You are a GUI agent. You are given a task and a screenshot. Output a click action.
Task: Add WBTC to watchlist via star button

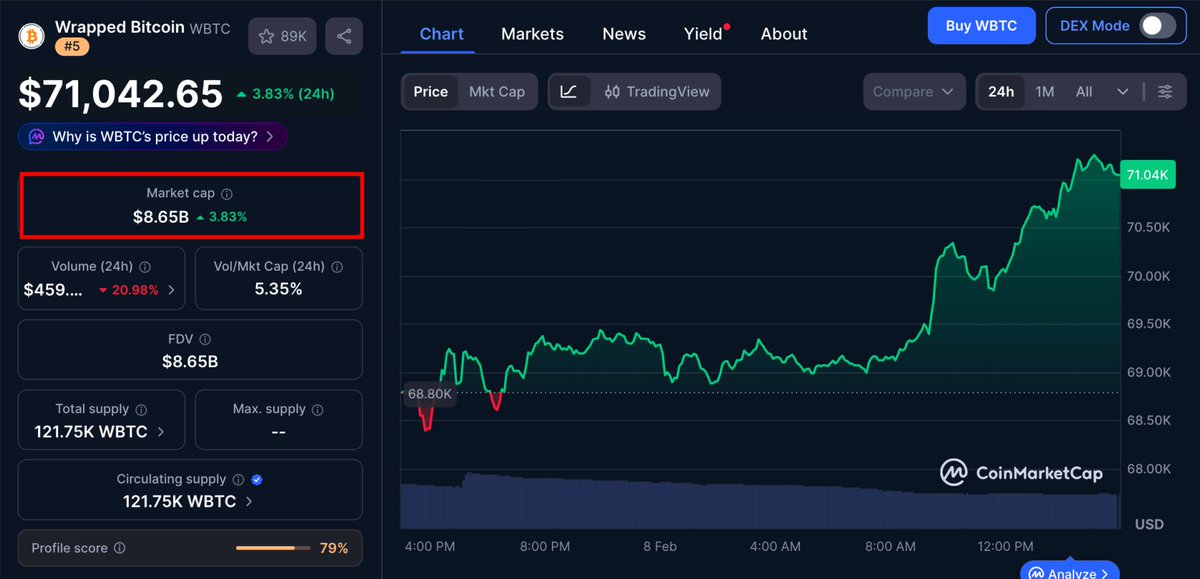283,36
